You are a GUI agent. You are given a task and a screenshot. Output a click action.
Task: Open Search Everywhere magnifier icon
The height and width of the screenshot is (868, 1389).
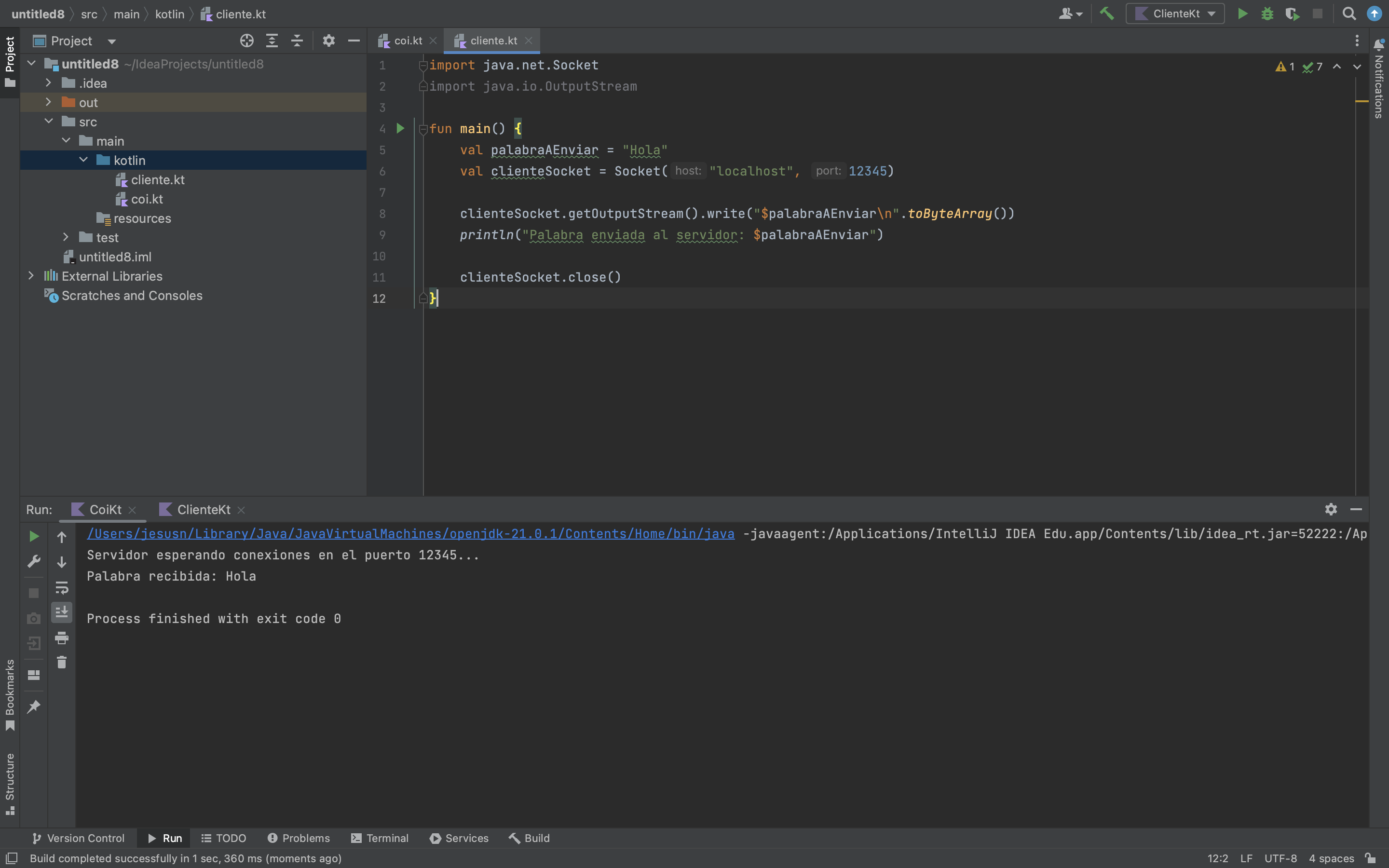[1349, 14]
